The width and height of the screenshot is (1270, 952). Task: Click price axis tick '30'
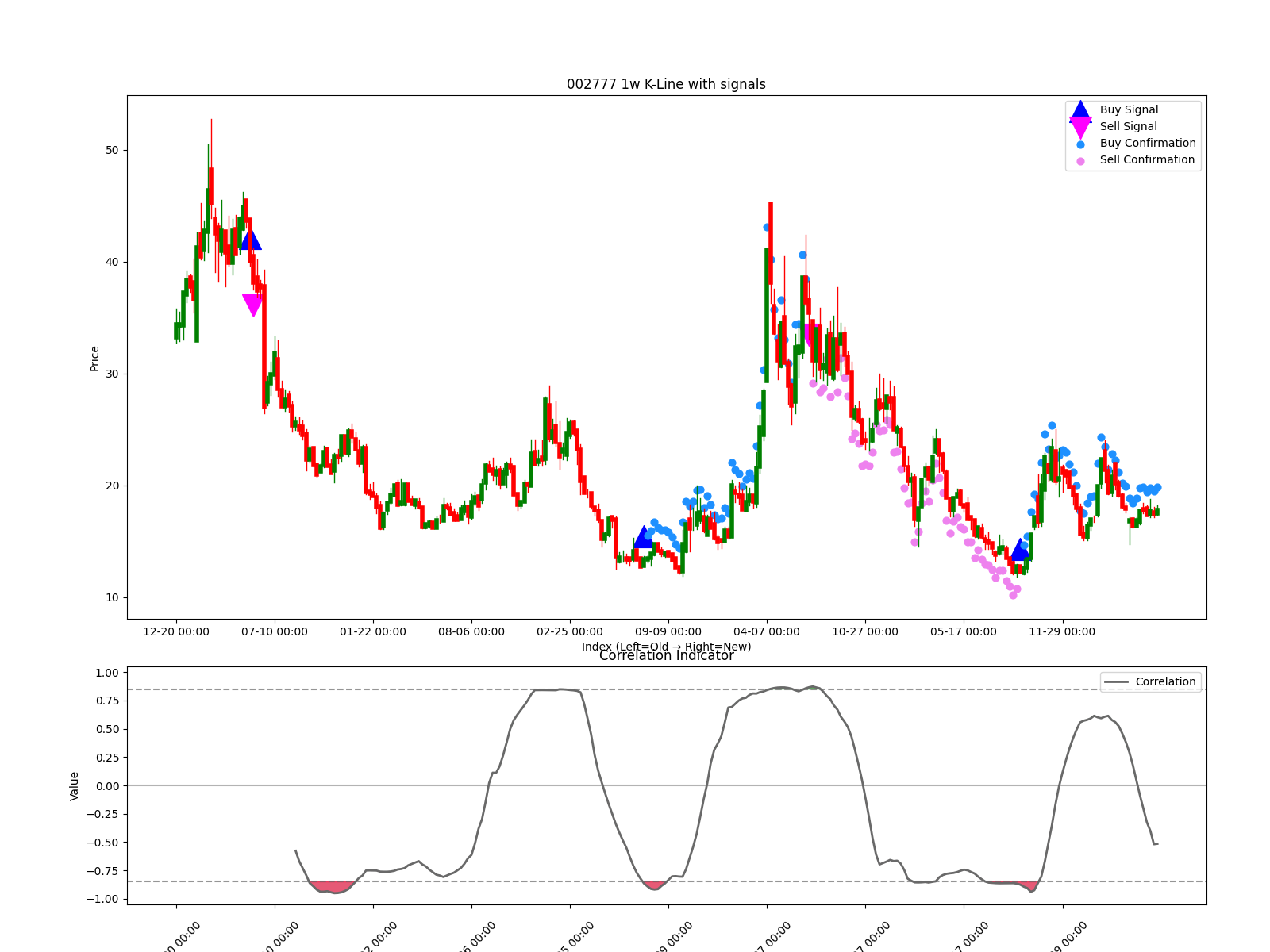coord(112,374)
